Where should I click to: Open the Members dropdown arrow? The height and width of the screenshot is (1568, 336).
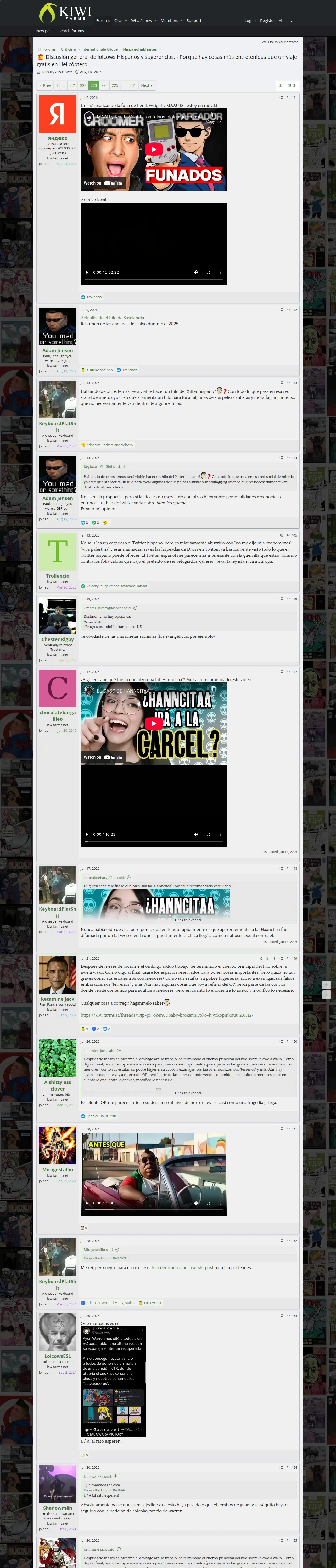pos(182,21)
